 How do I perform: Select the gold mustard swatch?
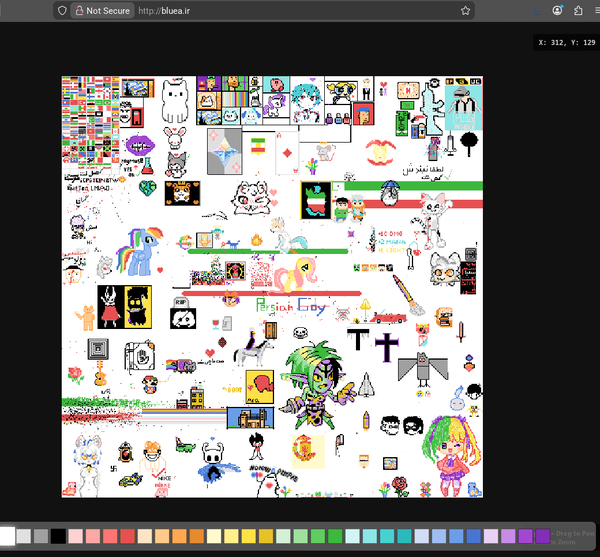click(x=266, y=536)
